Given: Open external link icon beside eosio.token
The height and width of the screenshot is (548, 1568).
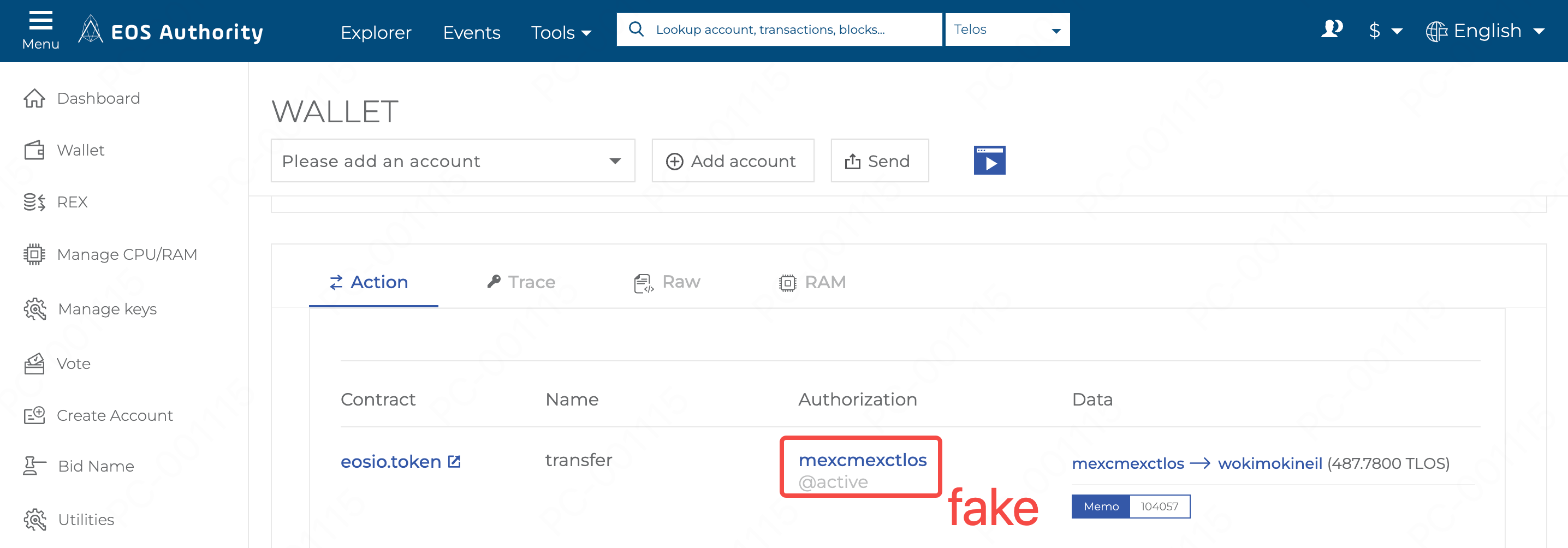Looking at the screenshot, I should (x=454, y=462).
